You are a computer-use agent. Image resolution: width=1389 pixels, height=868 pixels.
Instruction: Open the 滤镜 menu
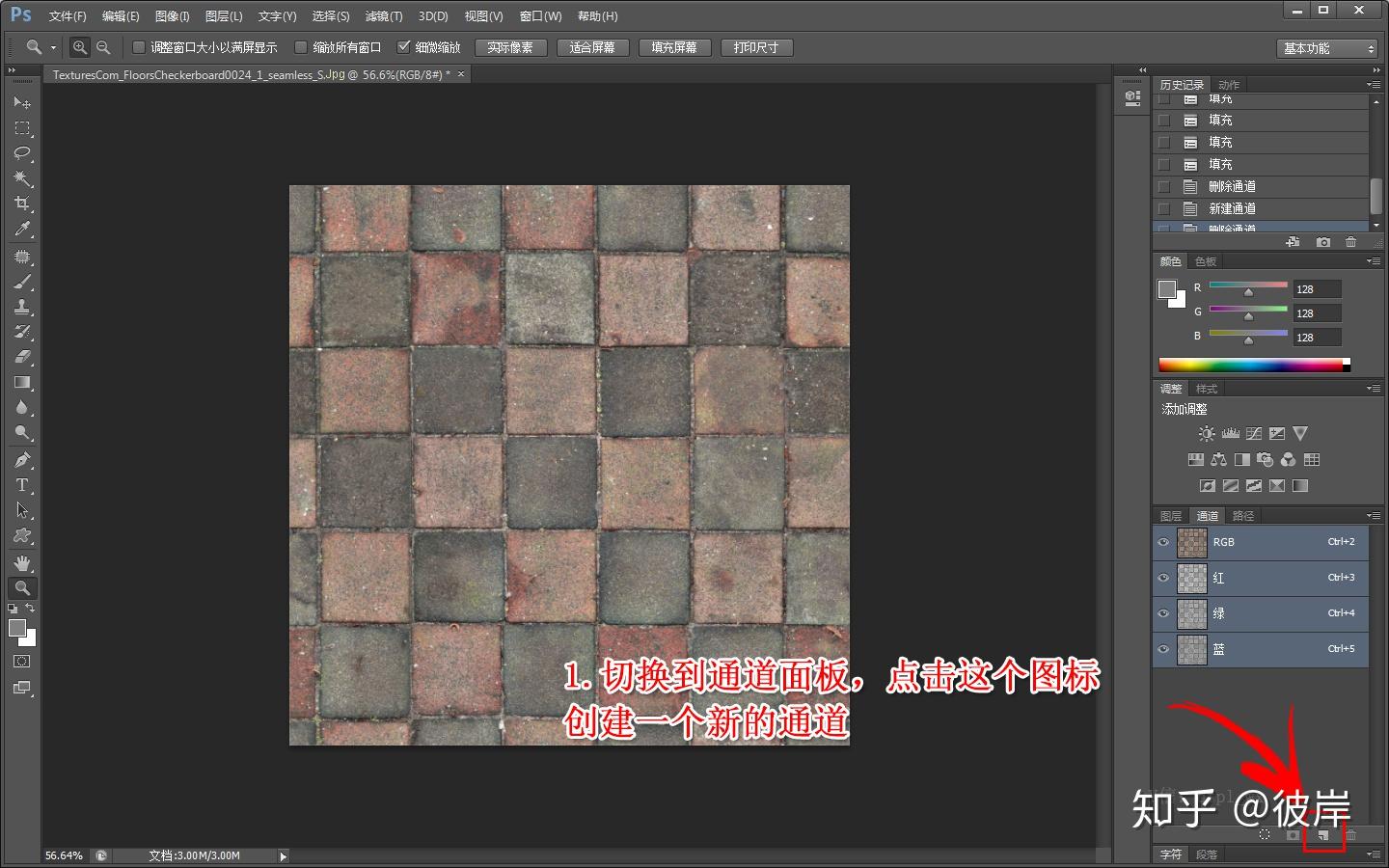pyautogui.click(x=383, y=15)
